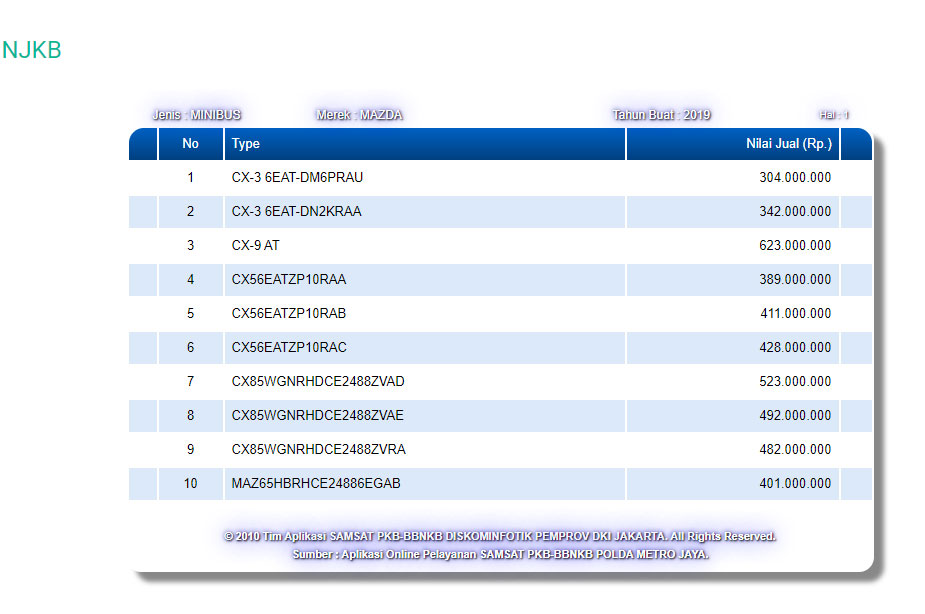
Task: Click the 'No' column header
Action: (x=191, y=144)
